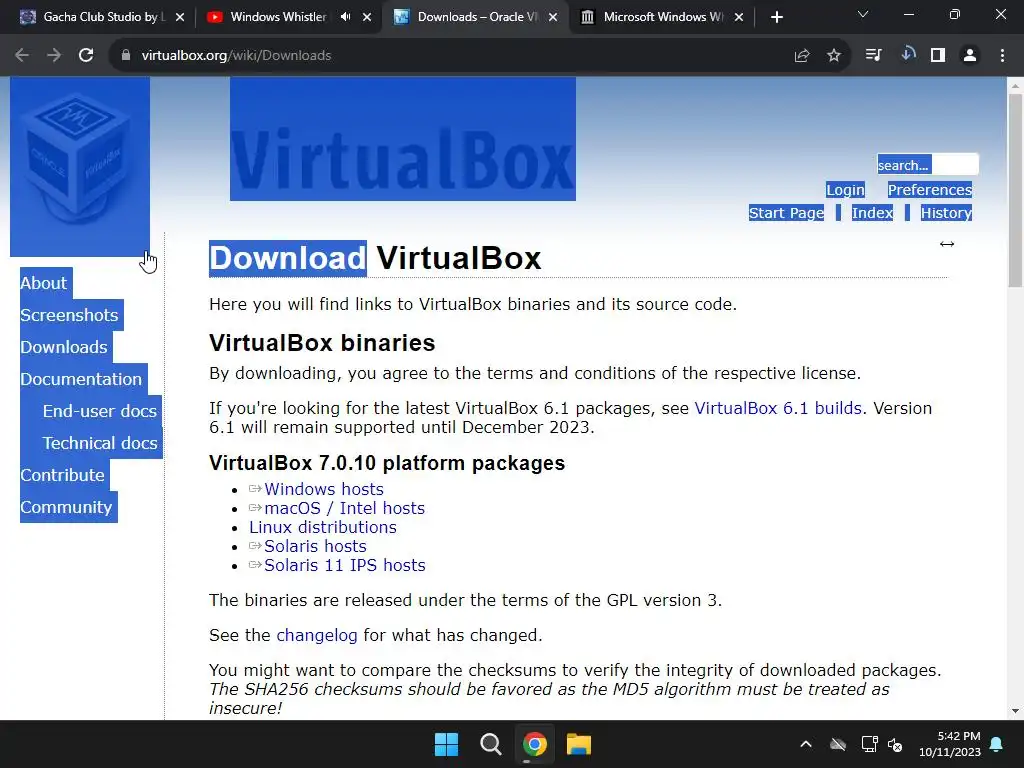
Task: Click the scrollbar down arrow
Action: point(1015,711)
